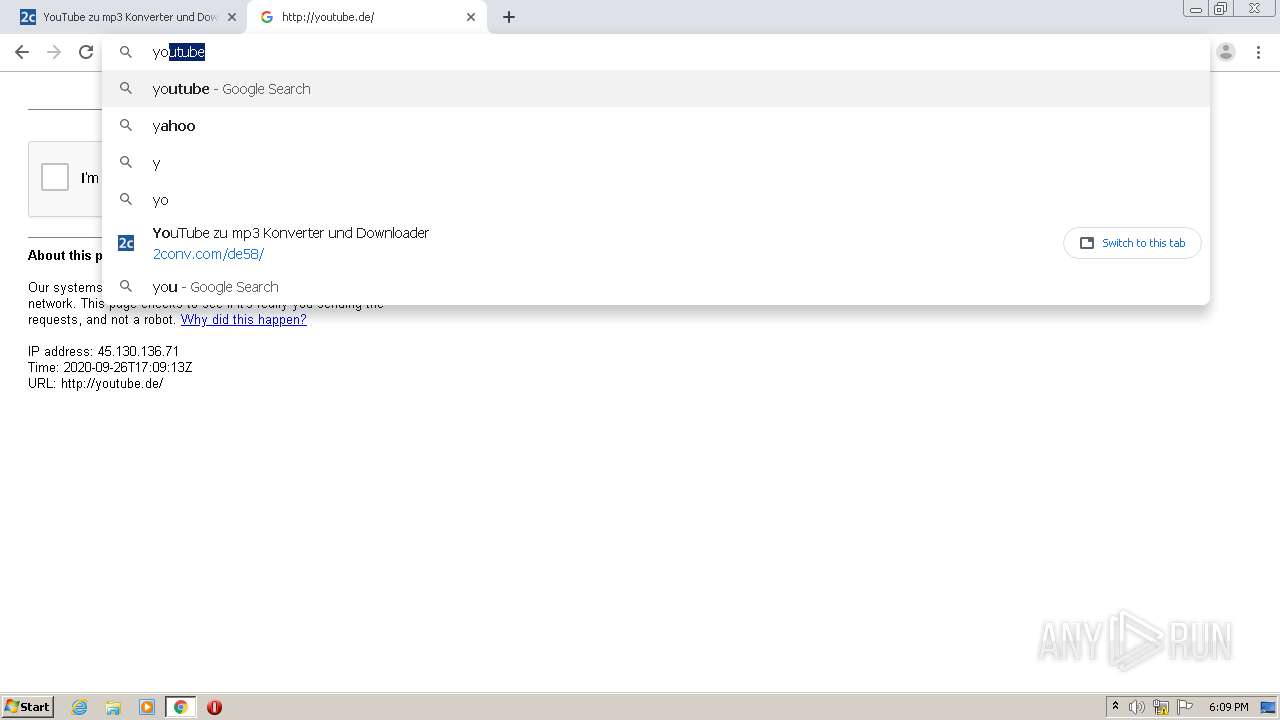Choose the 'you - Google Search' suggestion

pos(656,287)
